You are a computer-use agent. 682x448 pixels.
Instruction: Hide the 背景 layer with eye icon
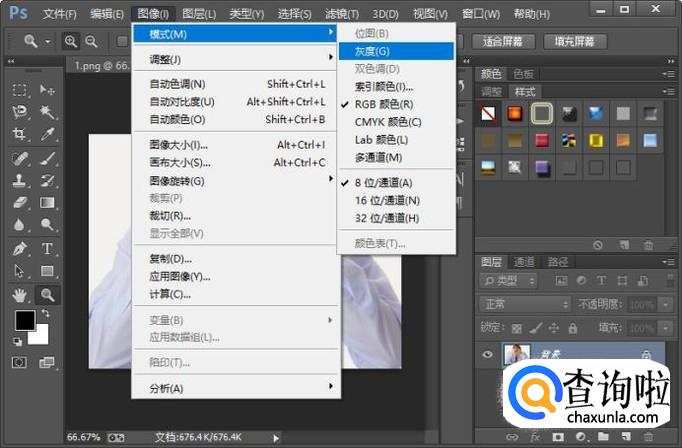(x=489, y=354)
